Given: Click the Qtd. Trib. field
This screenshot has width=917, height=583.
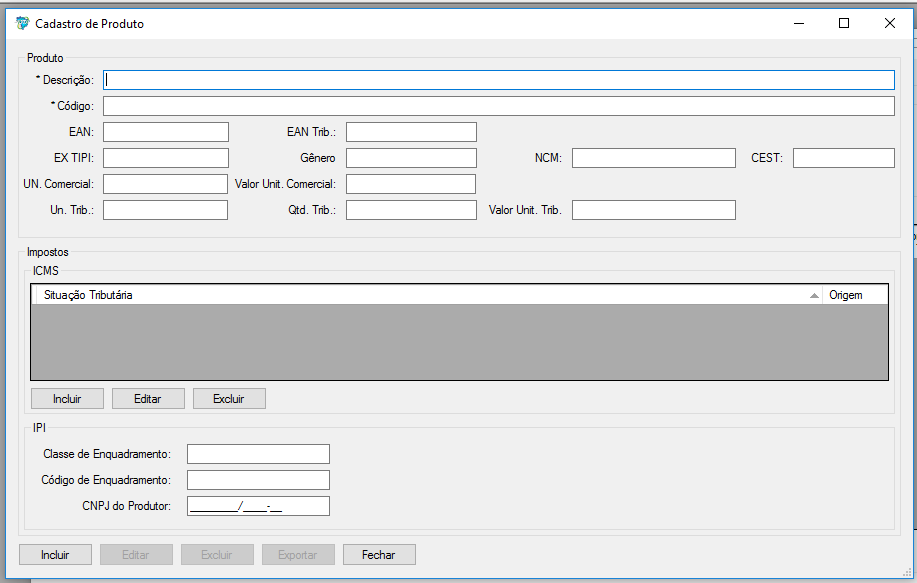Looking at the screenshot, I should tap(411, 210).
